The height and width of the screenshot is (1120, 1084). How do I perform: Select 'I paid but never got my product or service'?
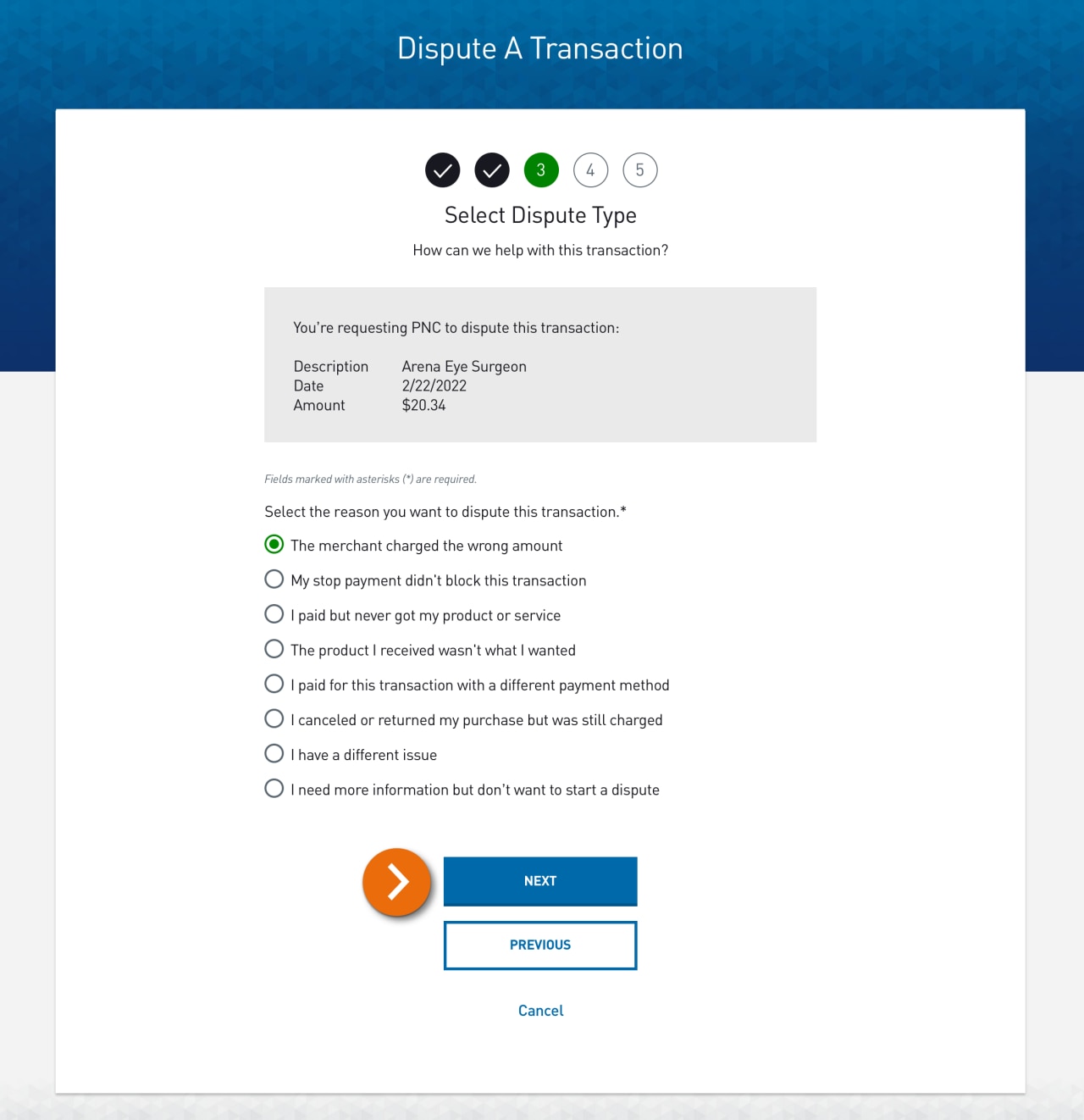(274, 613)
